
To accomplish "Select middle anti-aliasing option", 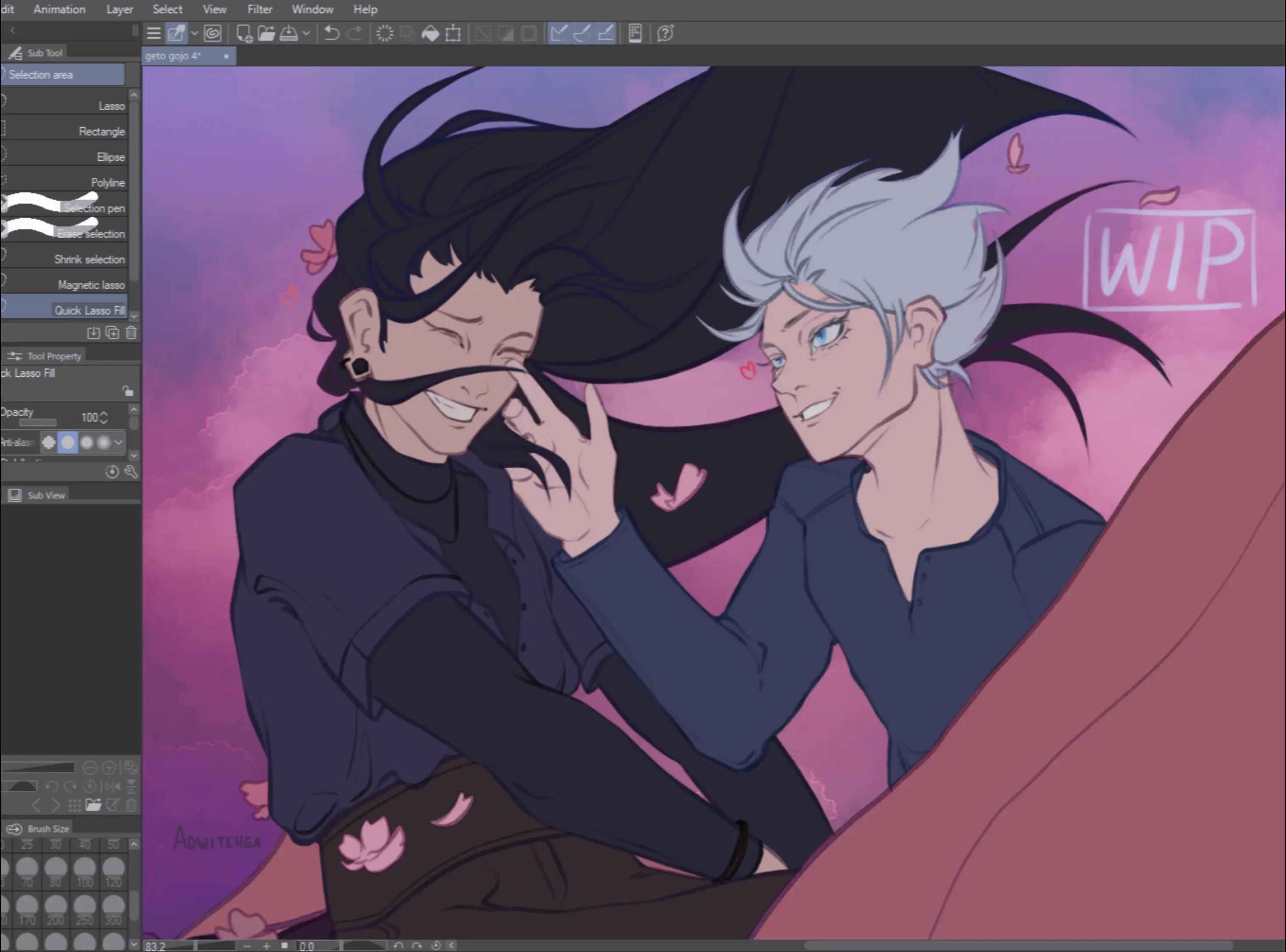I will point(87,442).
